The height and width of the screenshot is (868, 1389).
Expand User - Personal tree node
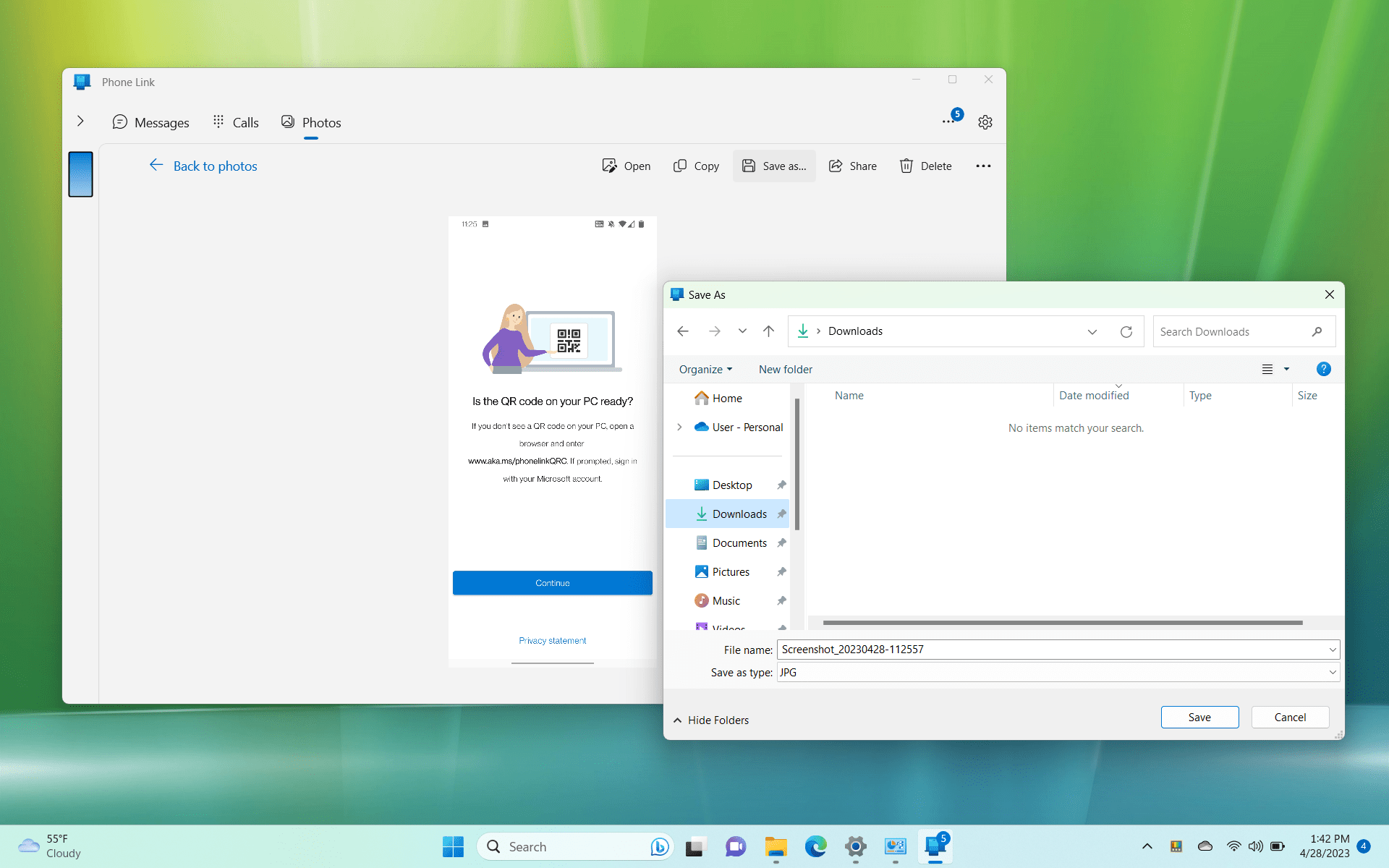[679, 427]
